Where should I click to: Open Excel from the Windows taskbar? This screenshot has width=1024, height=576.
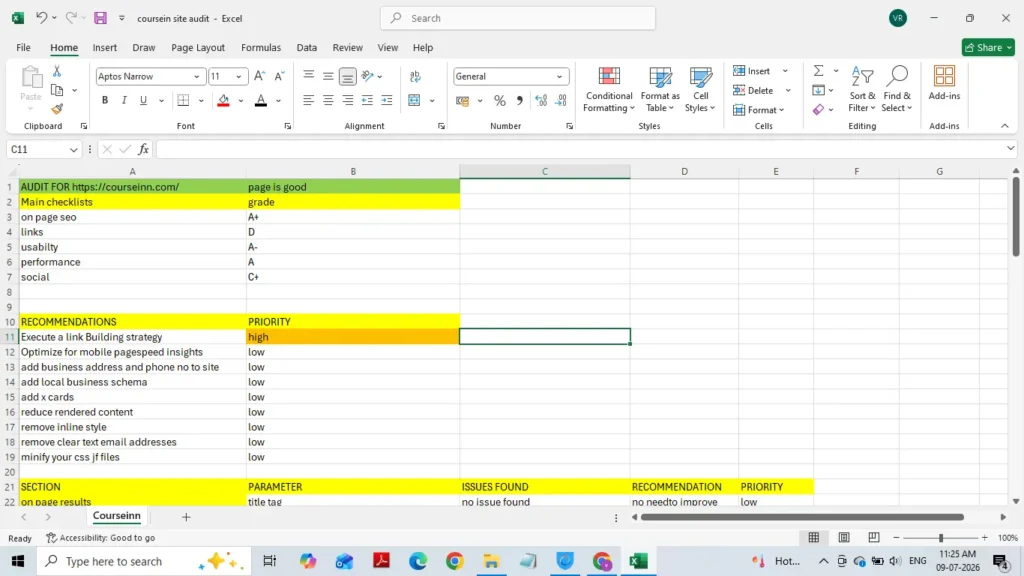click(x=638, y=561)
